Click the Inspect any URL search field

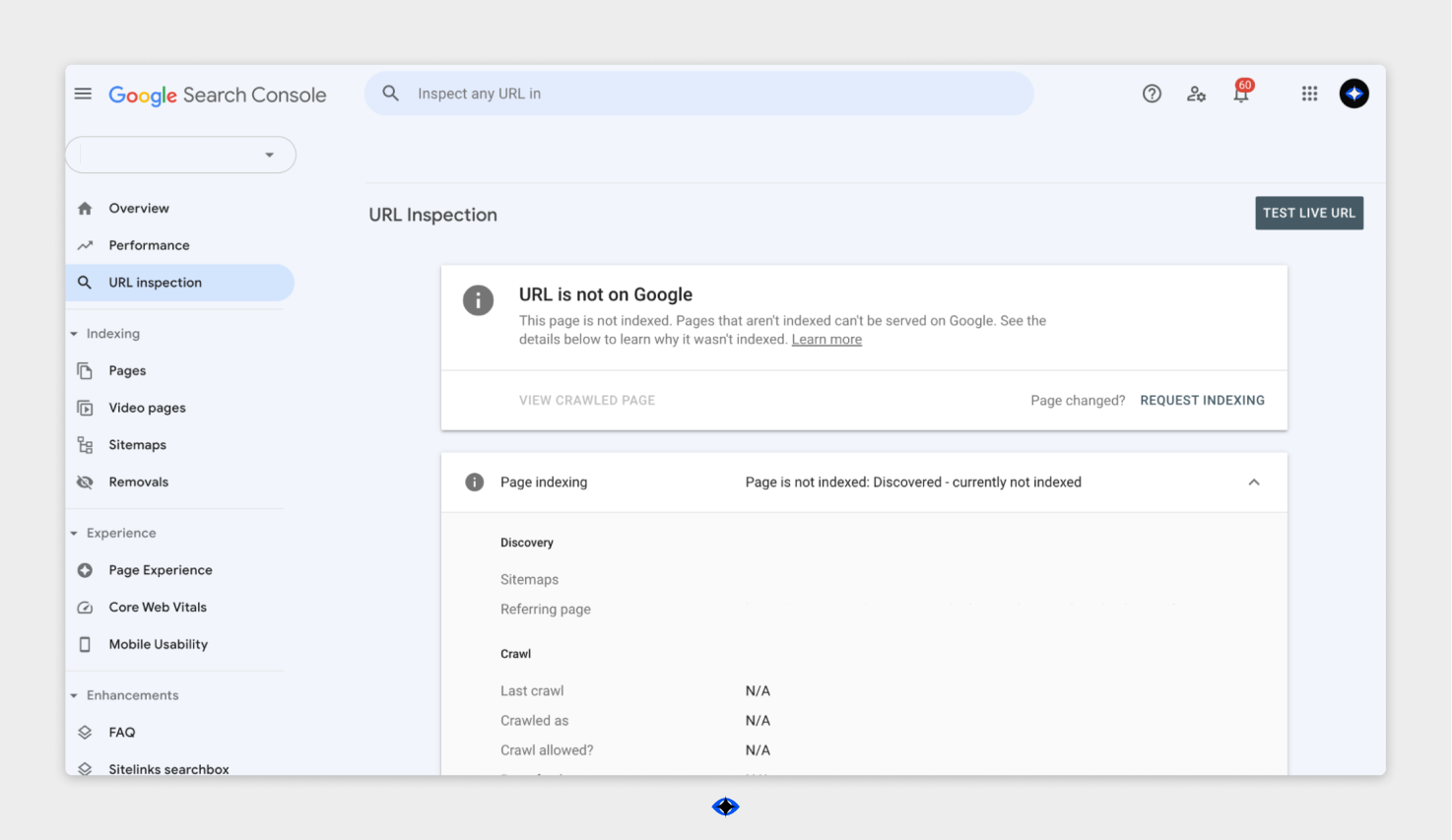(x=699, y=94)
